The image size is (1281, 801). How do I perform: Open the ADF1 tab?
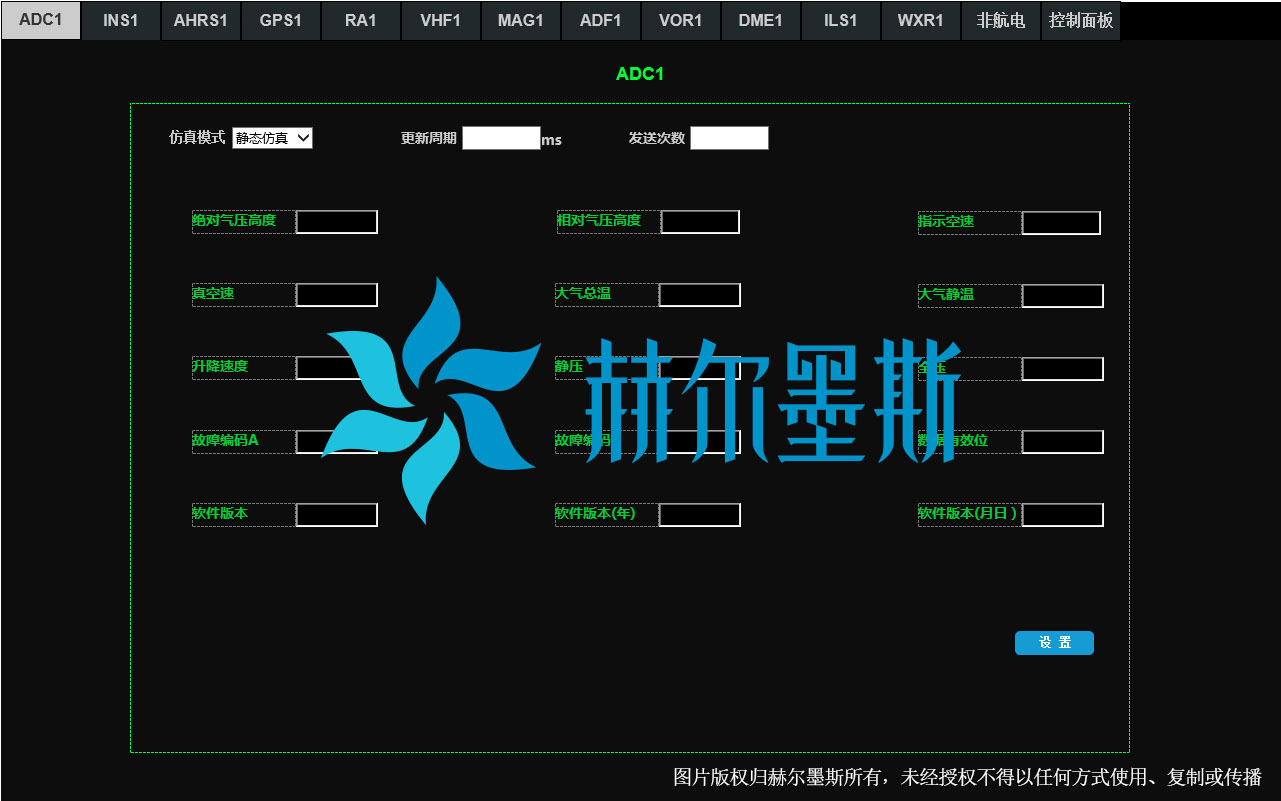point(601,20)
